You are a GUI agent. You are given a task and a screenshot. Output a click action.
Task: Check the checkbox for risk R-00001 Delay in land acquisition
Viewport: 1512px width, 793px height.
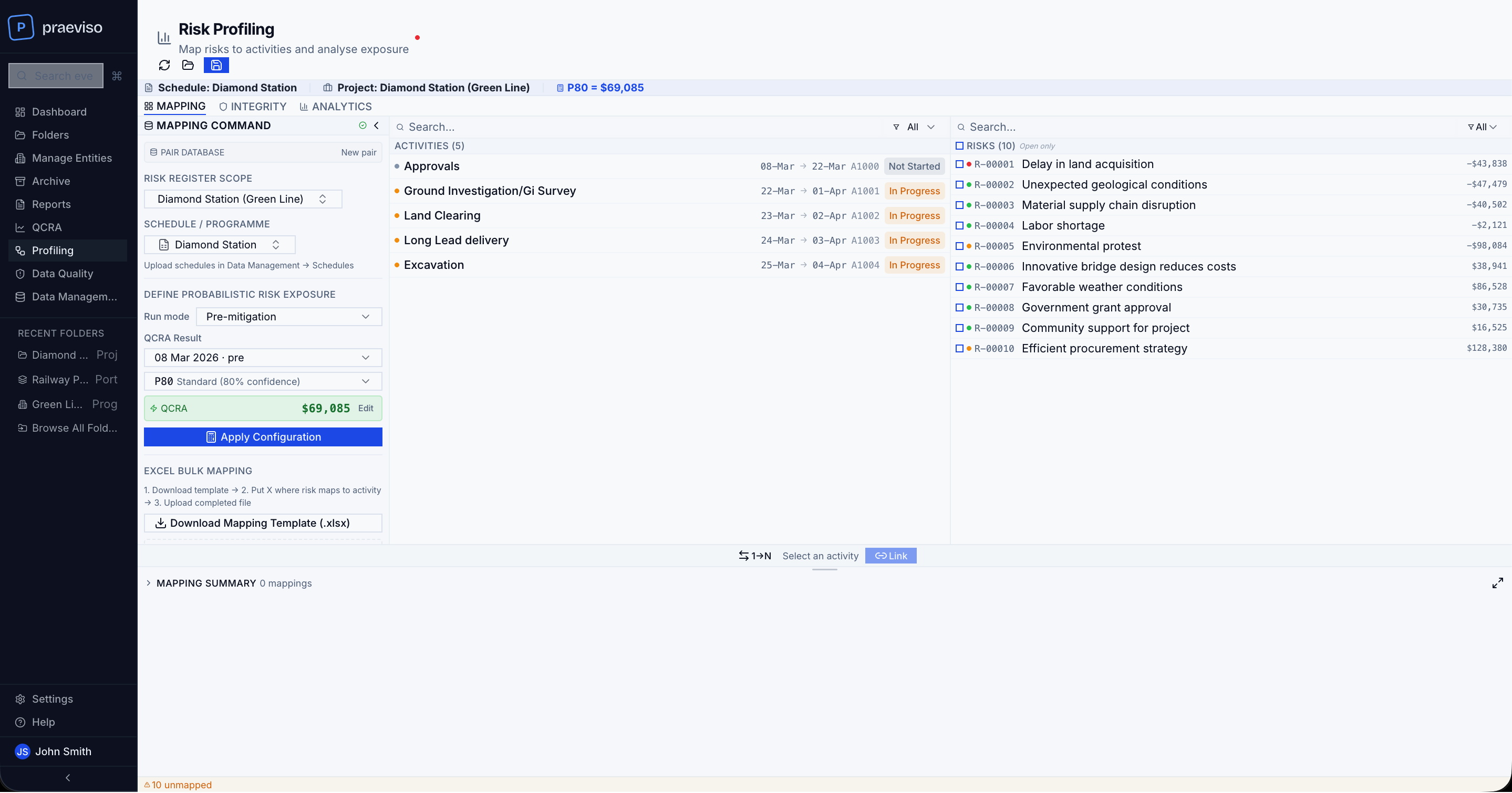(x=960, y=164)
